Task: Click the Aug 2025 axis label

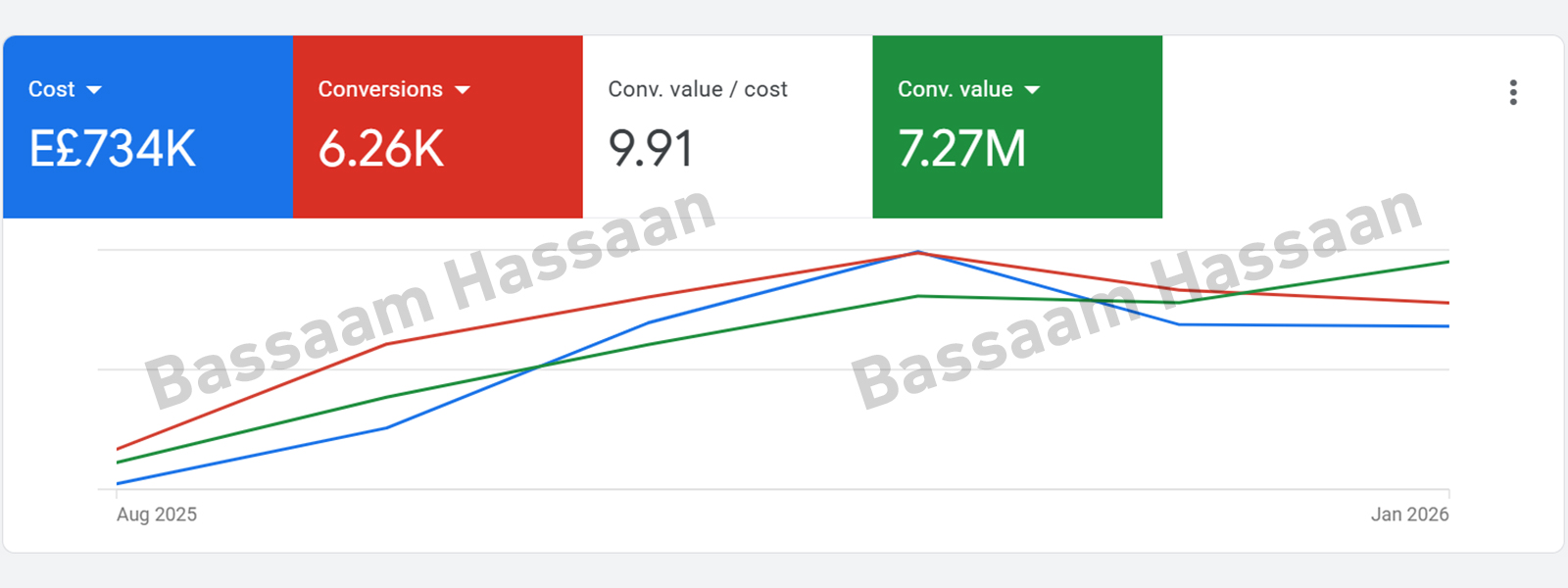Action: (x=157, y=514)
